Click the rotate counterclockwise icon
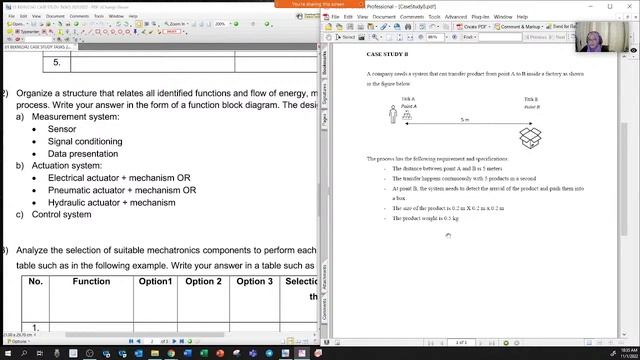This screenshot has width=640, height=360. [x=118, y=24]
